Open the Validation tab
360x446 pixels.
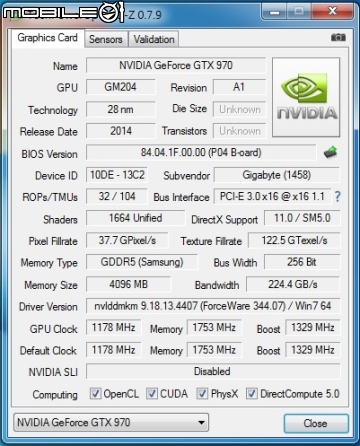154,39
